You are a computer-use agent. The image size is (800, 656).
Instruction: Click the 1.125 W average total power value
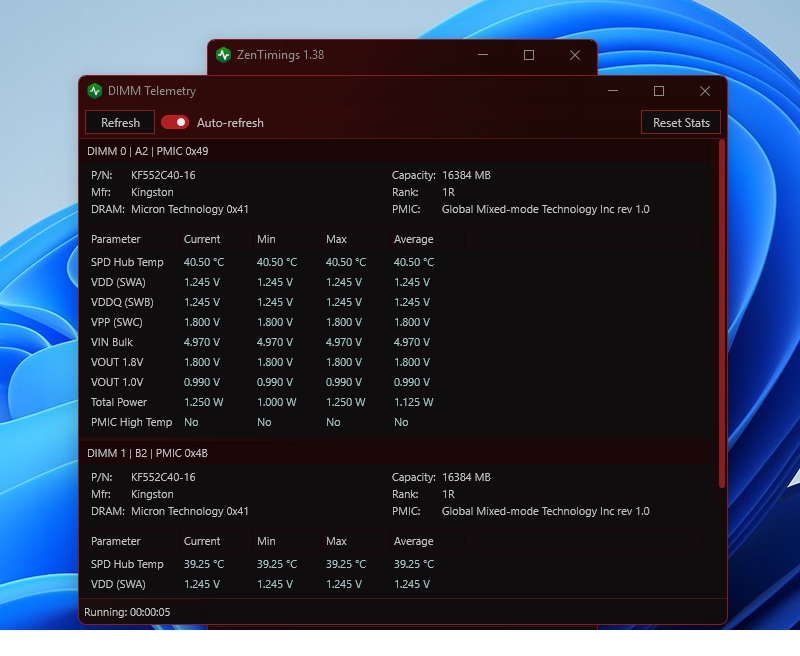pos(413,402)
